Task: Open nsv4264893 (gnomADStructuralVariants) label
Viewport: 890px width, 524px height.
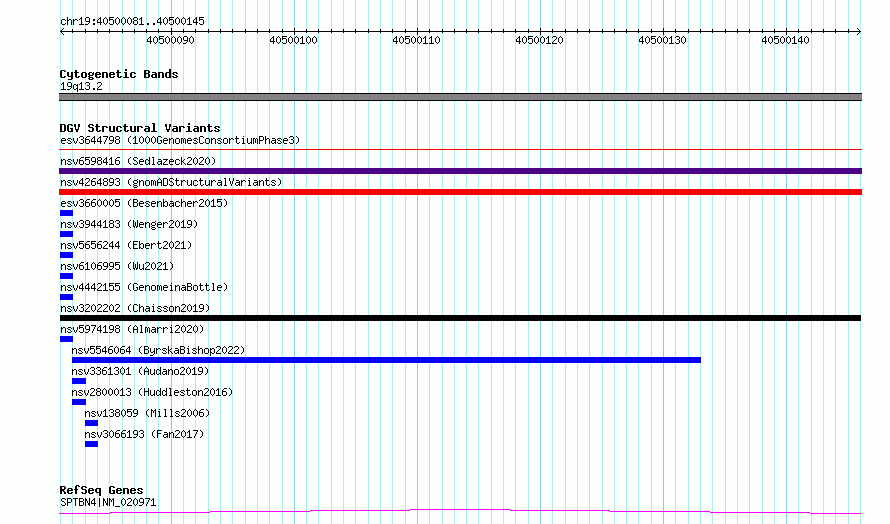Action: pyautogui.click(x=171, y=182)
